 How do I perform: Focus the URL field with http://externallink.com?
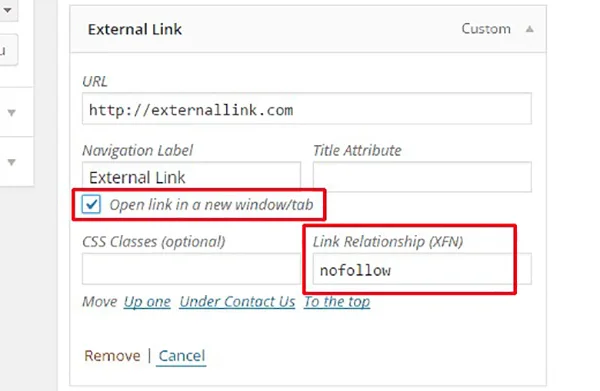(x=307, y=109)
